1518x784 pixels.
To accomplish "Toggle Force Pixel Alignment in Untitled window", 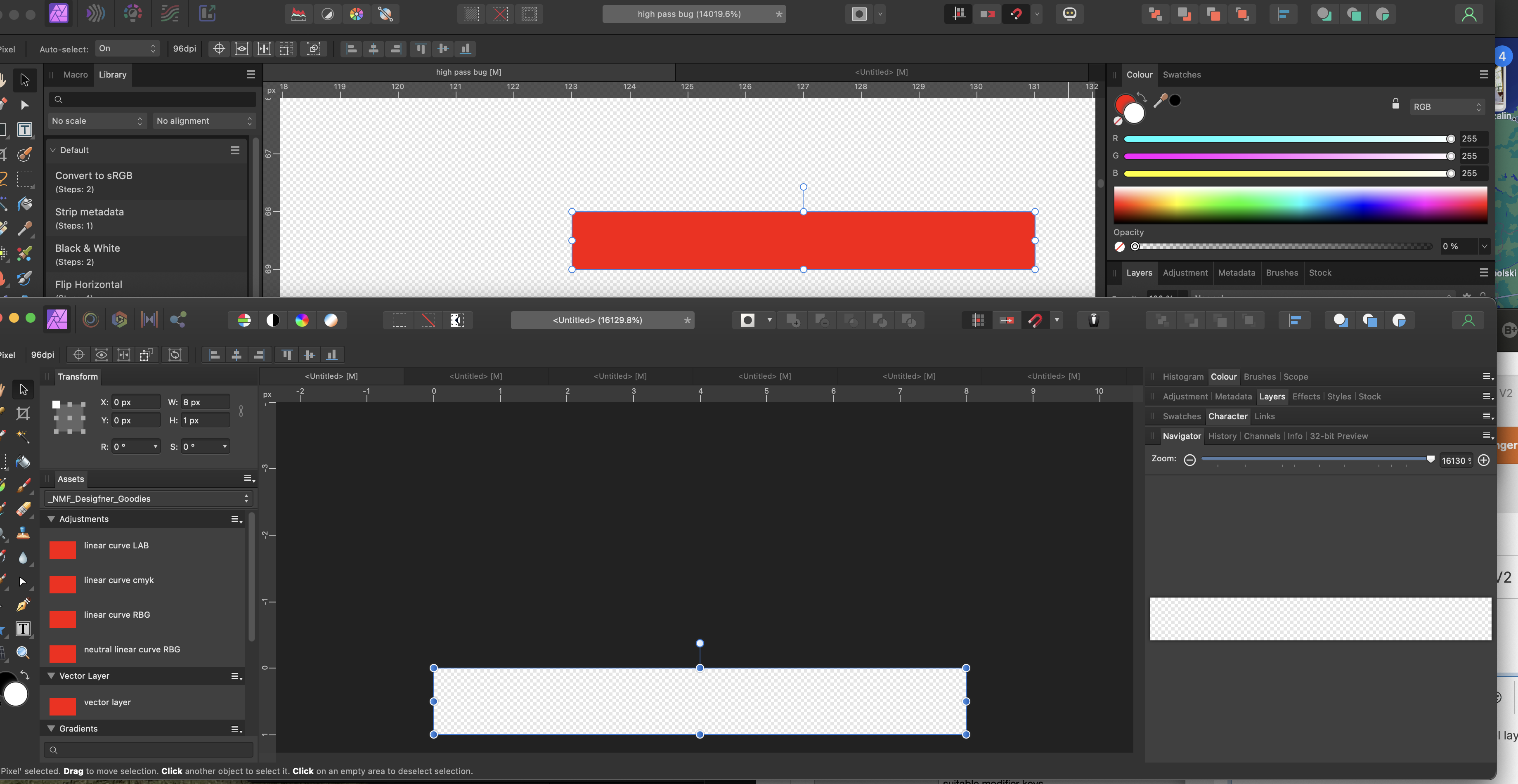I will click(978, 321).
